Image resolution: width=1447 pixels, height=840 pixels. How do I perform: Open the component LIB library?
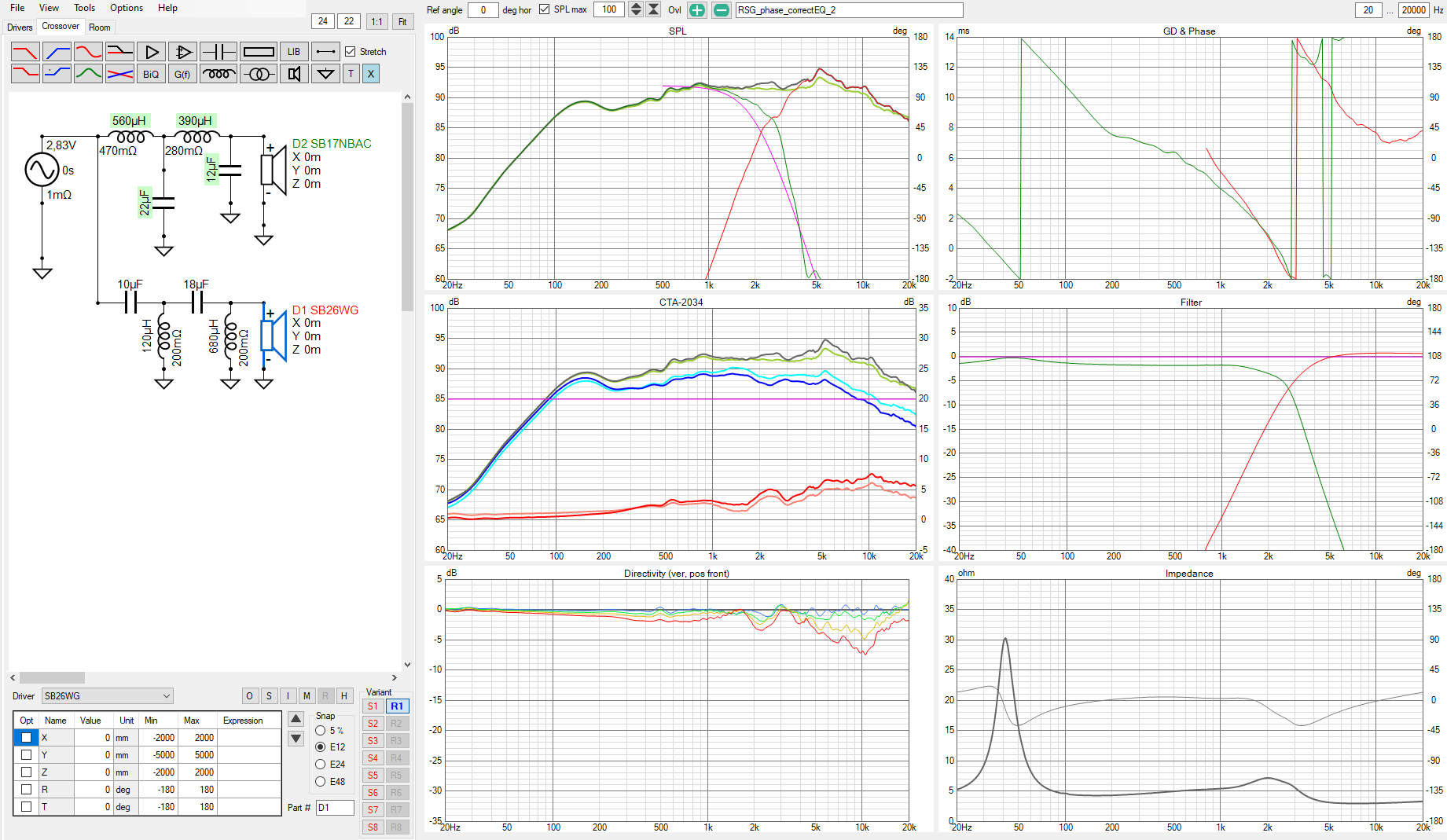294,52
